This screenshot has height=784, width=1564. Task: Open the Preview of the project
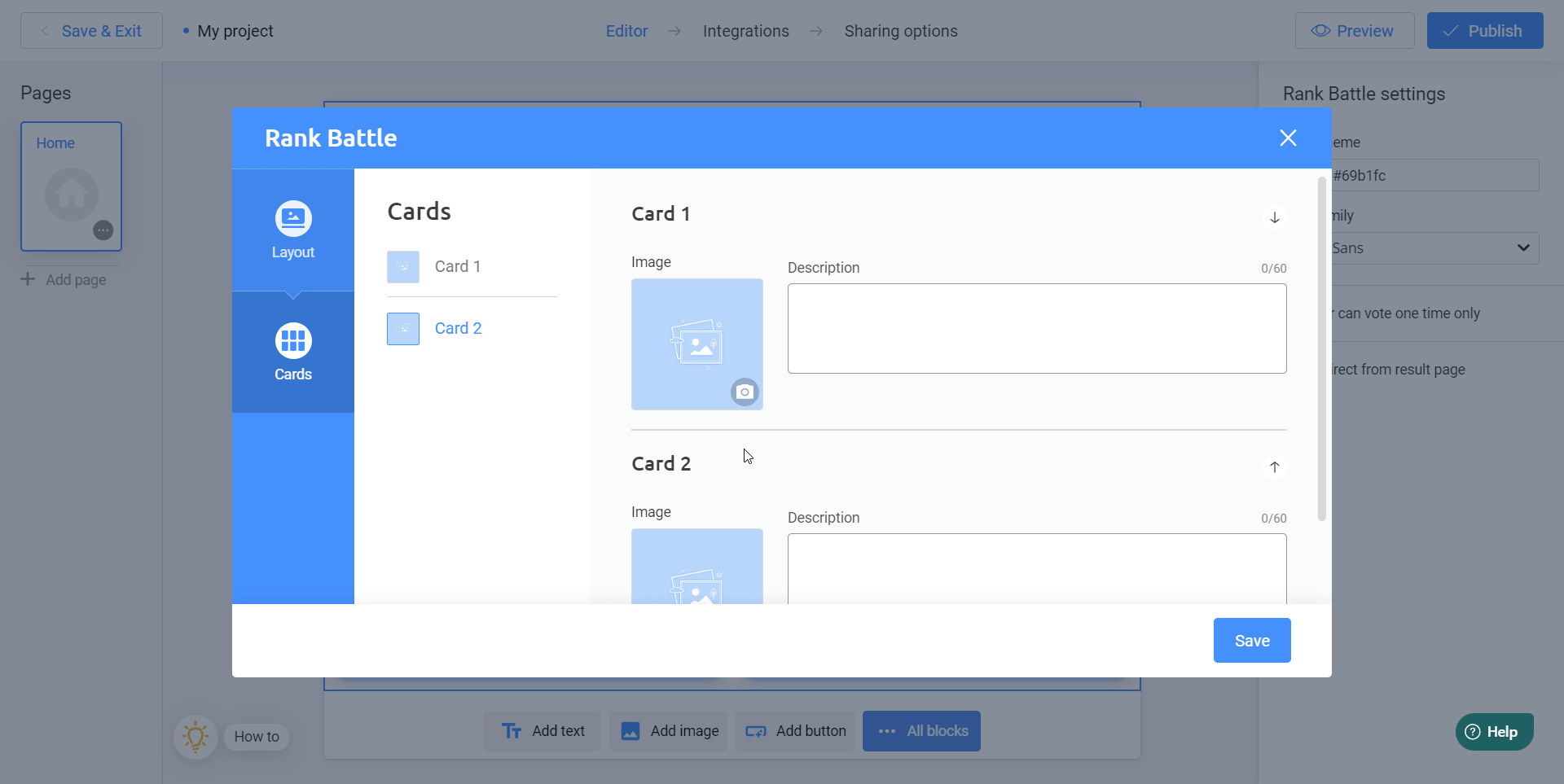coord(1355,31)
